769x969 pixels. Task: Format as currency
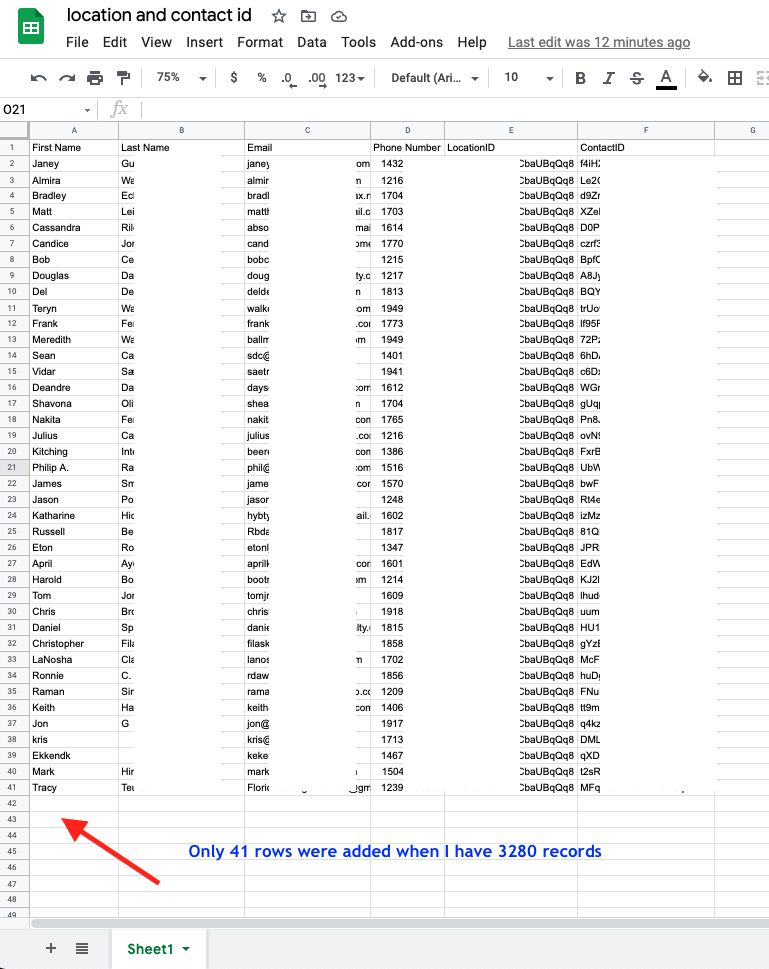pyautogui.click(x=234, y=77)
